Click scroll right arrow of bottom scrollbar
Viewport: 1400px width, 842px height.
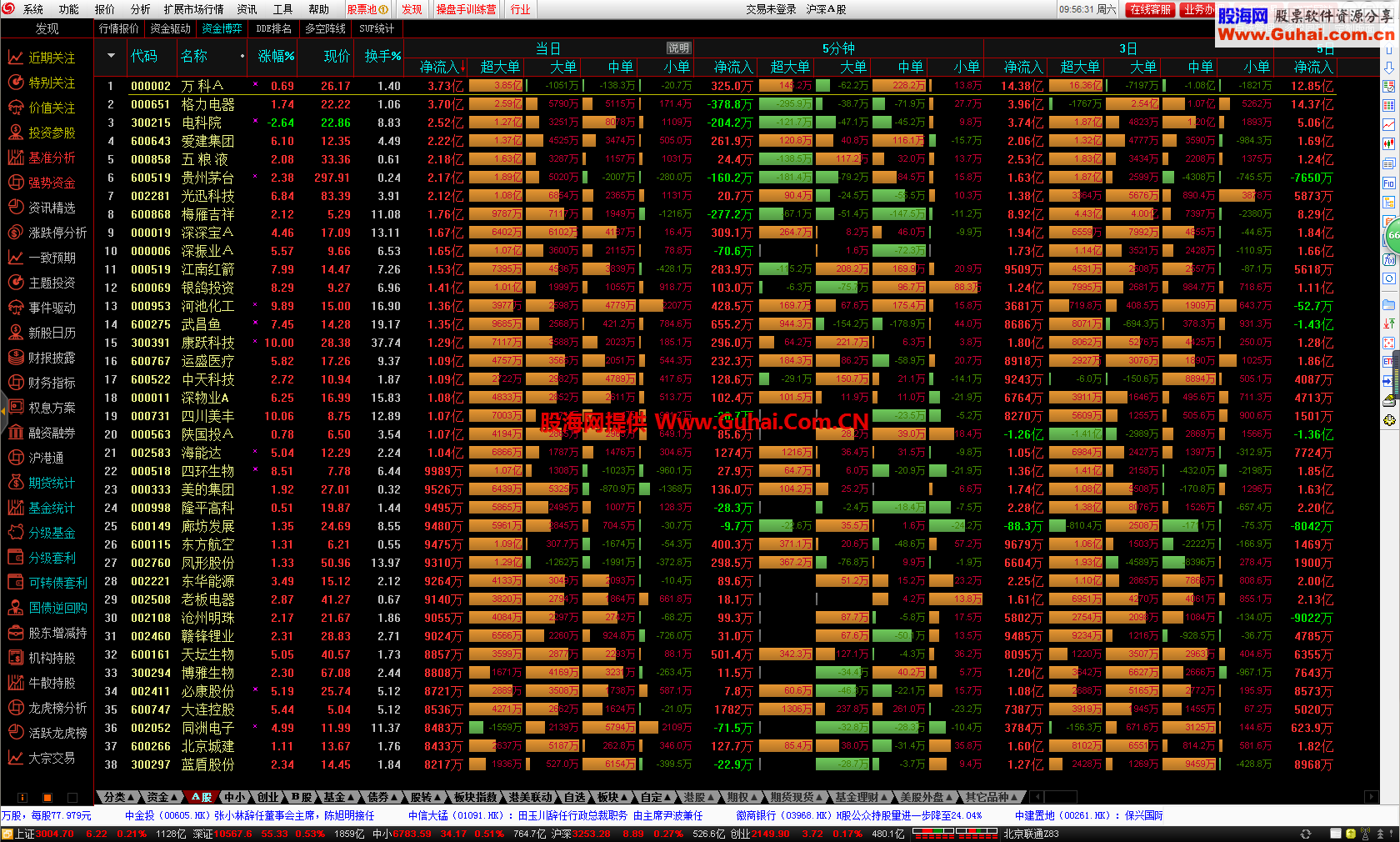1372,798
